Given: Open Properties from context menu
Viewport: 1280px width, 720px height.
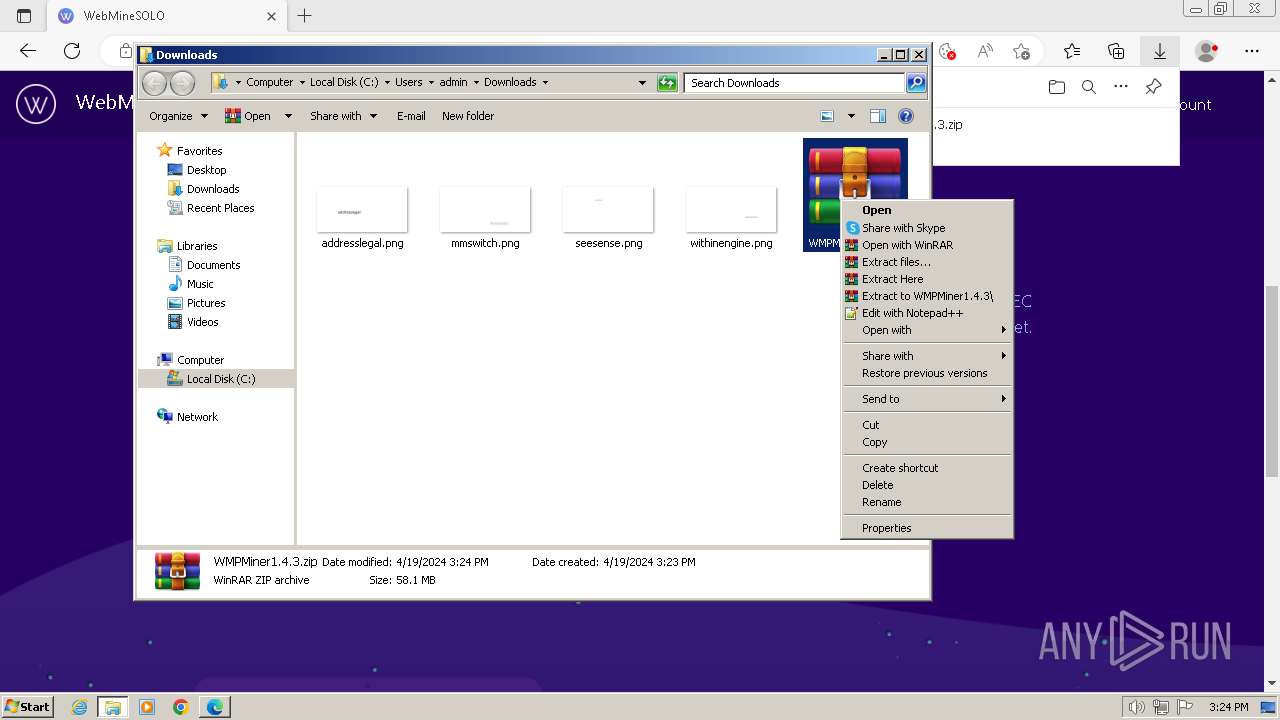Looking at the screenshot, I should [927, 528].
